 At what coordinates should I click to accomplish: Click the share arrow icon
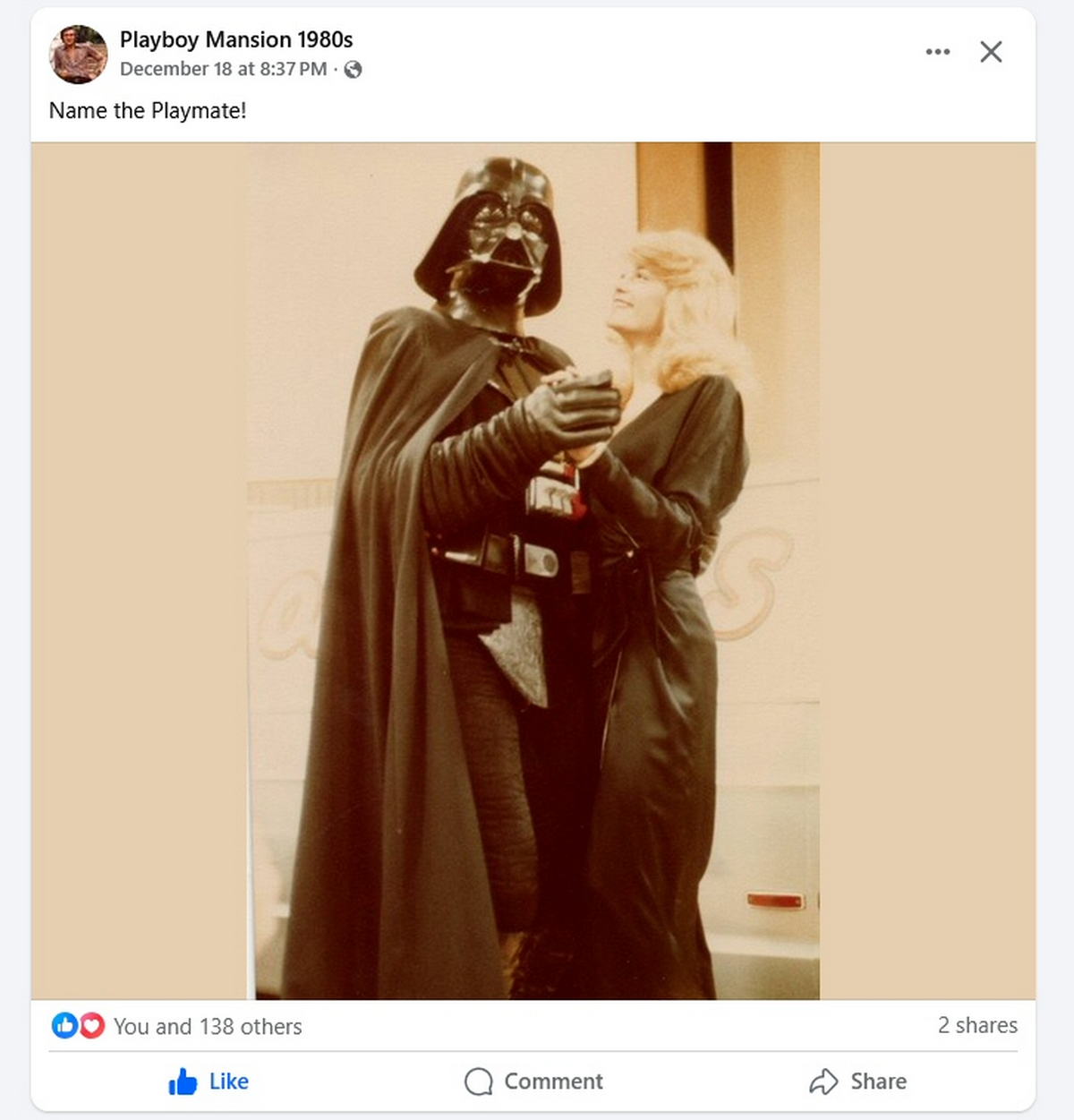click(x=823, y=1082)
